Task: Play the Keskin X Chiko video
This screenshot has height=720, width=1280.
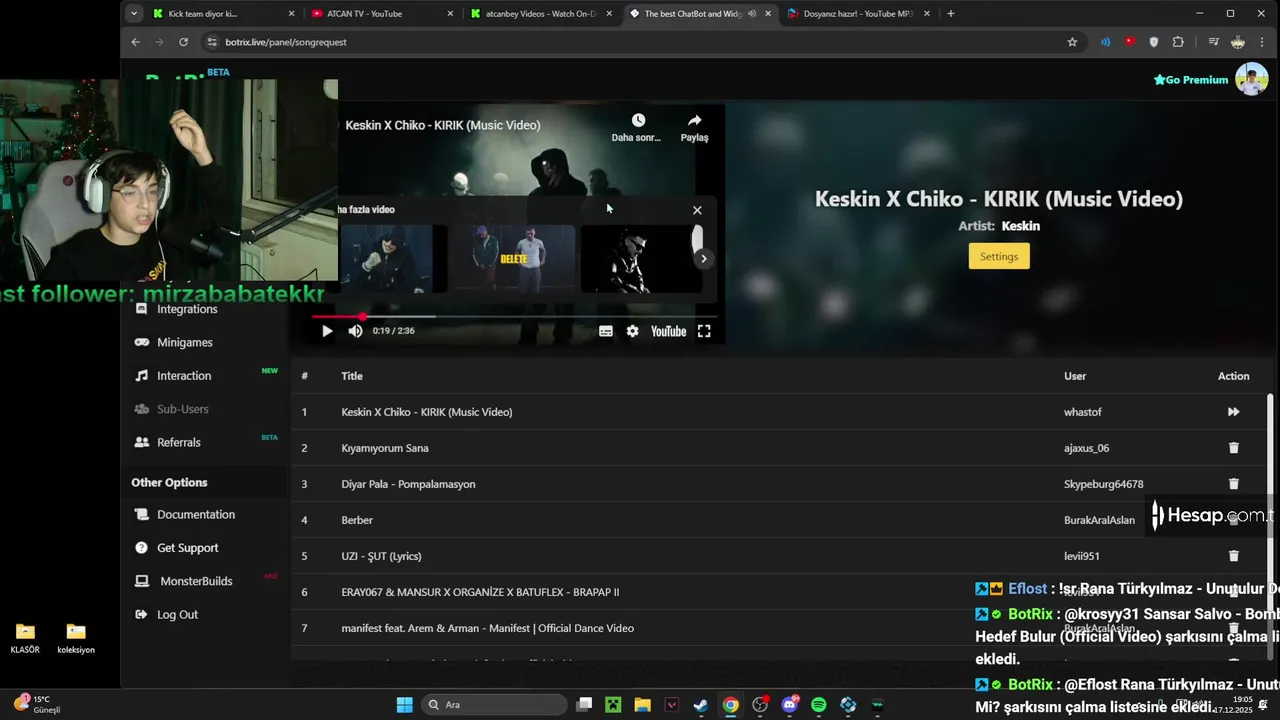Action: coord(327,331)
